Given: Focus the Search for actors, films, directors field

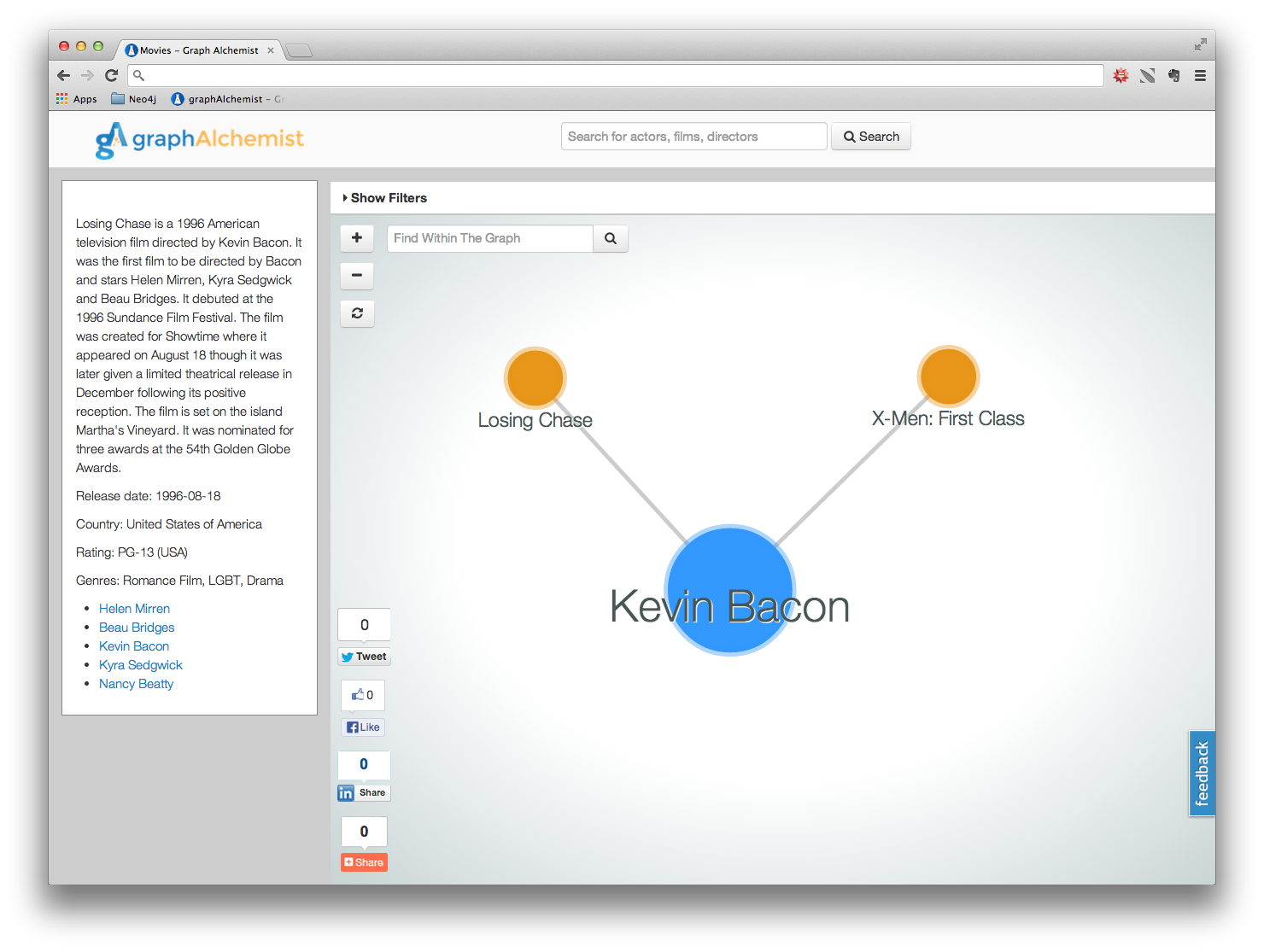Looking at the screenshot, I should (x=694, y=137).
